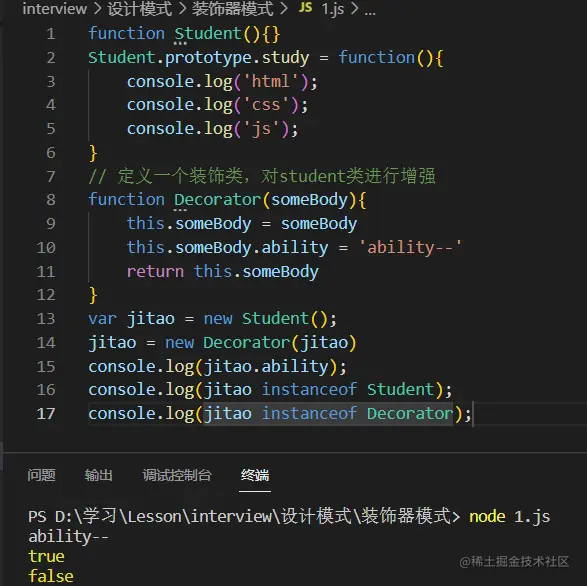Click line number 8 in gutter
Viewport: 587px width, 586px height.
51,200
